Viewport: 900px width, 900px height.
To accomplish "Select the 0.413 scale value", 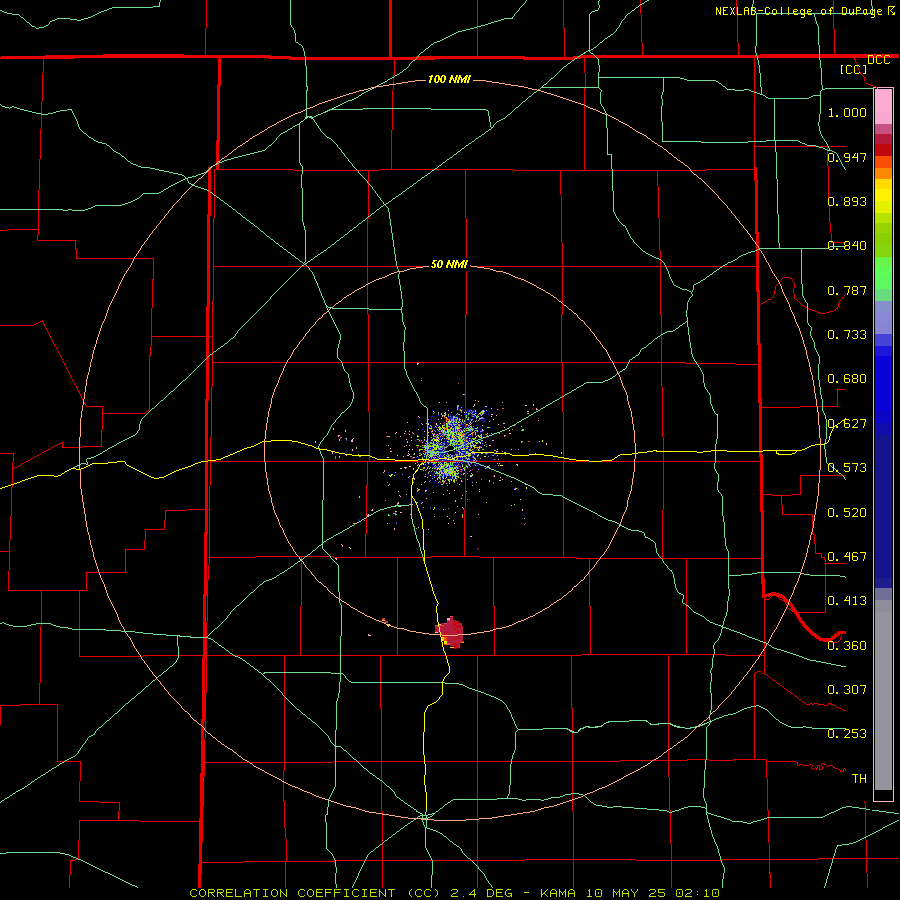I will click(x=847, y=600).
